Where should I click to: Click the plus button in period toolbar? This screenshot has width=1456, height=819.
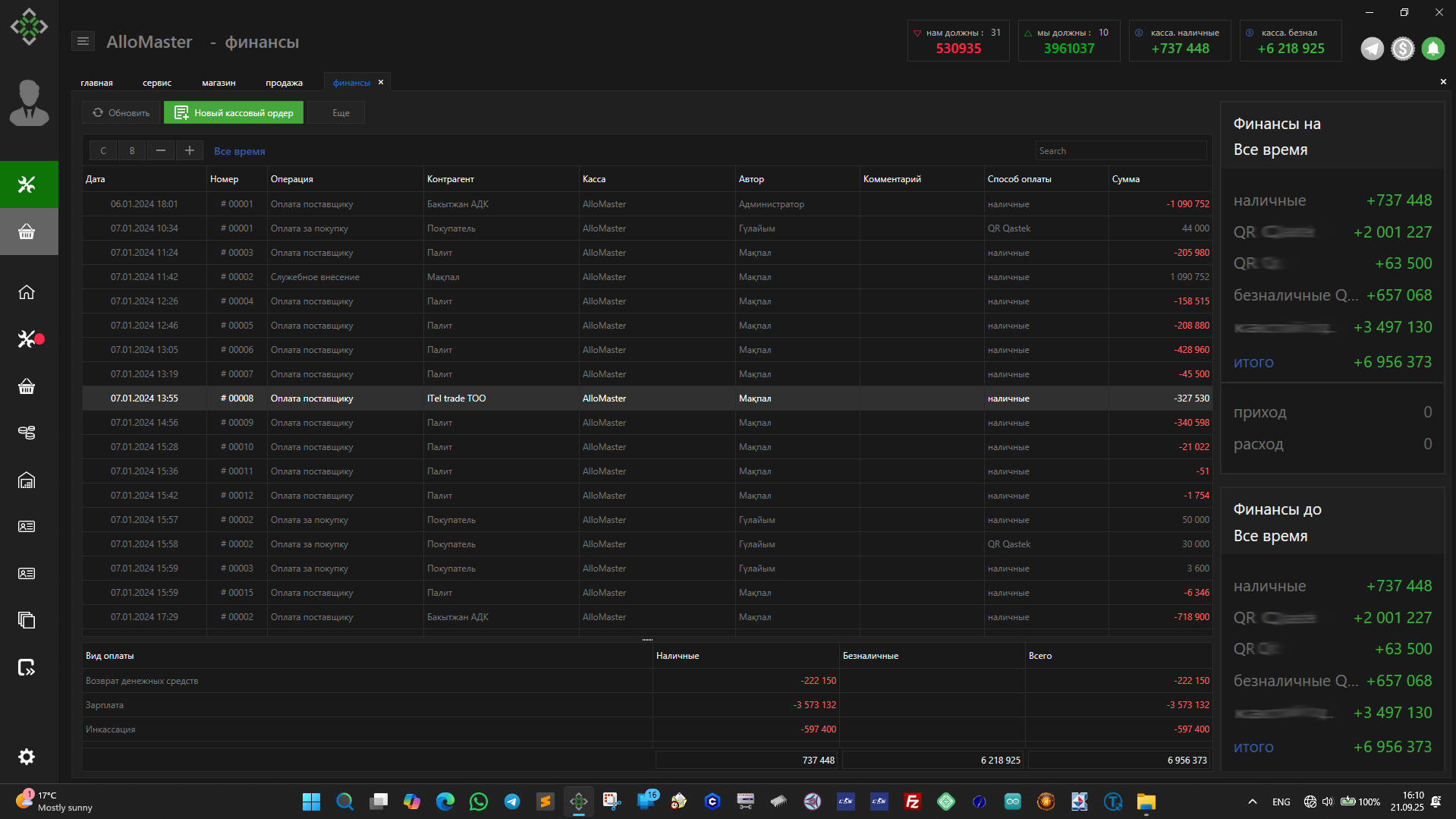(x=190, y=150)
